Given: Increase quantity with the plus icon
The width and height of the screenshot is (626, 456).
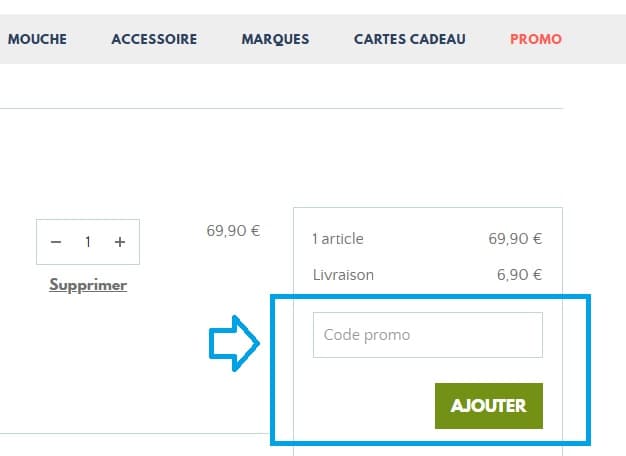Looking at the screenshot, I should point(120,242).
